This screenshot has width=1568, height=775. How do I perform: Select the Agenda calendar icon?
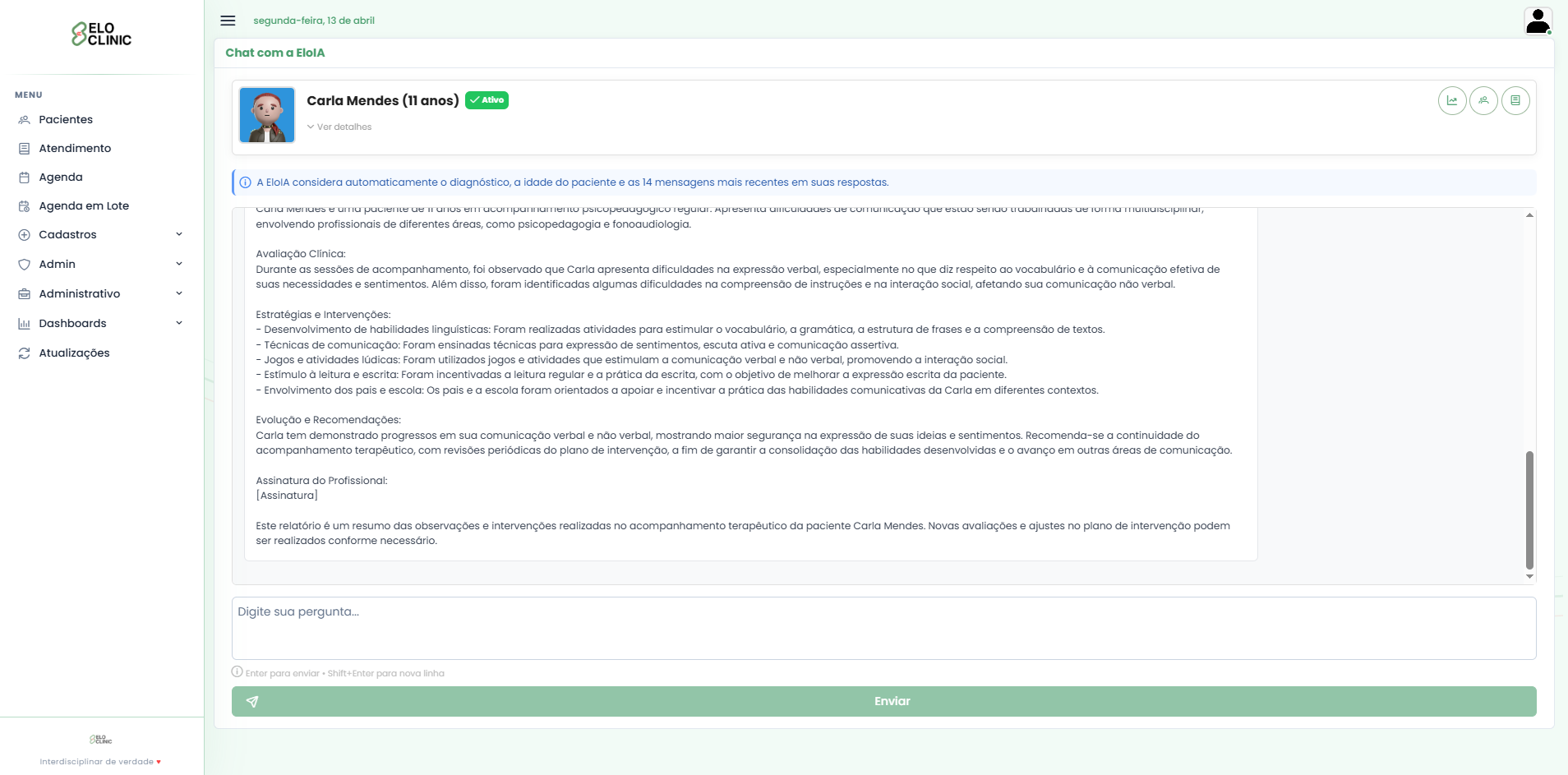pyautogui.click(x=25, y=177)
